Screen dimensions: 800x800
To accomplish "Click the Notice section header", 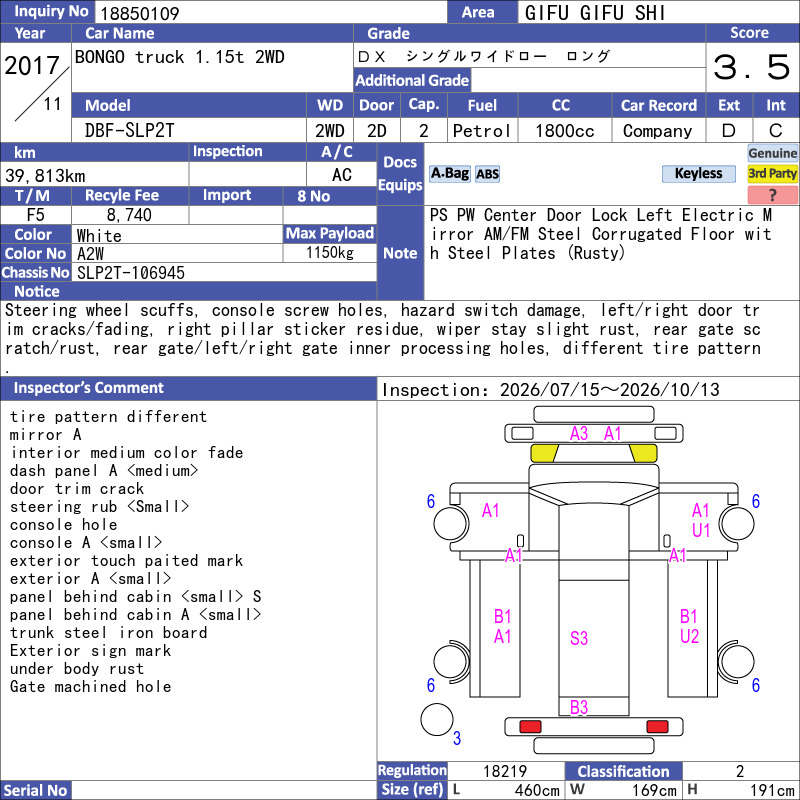I will (189, 291).
